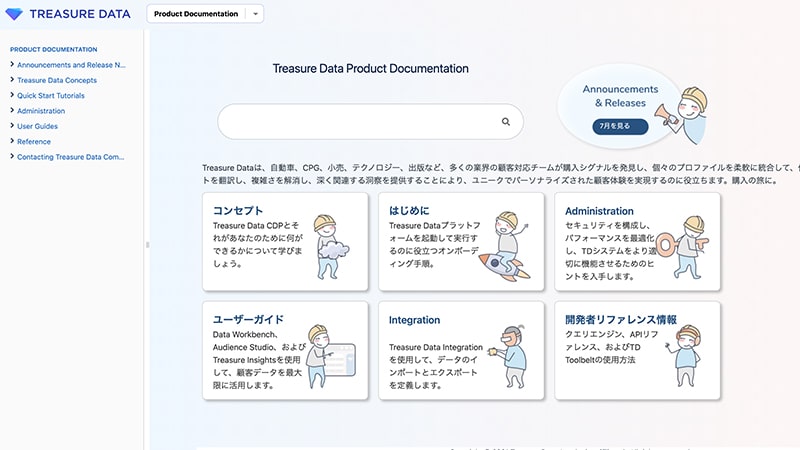Viewport: 800px width, 450px height.
Task: Open the はじめに card title
Action: (x=409, y=210)
